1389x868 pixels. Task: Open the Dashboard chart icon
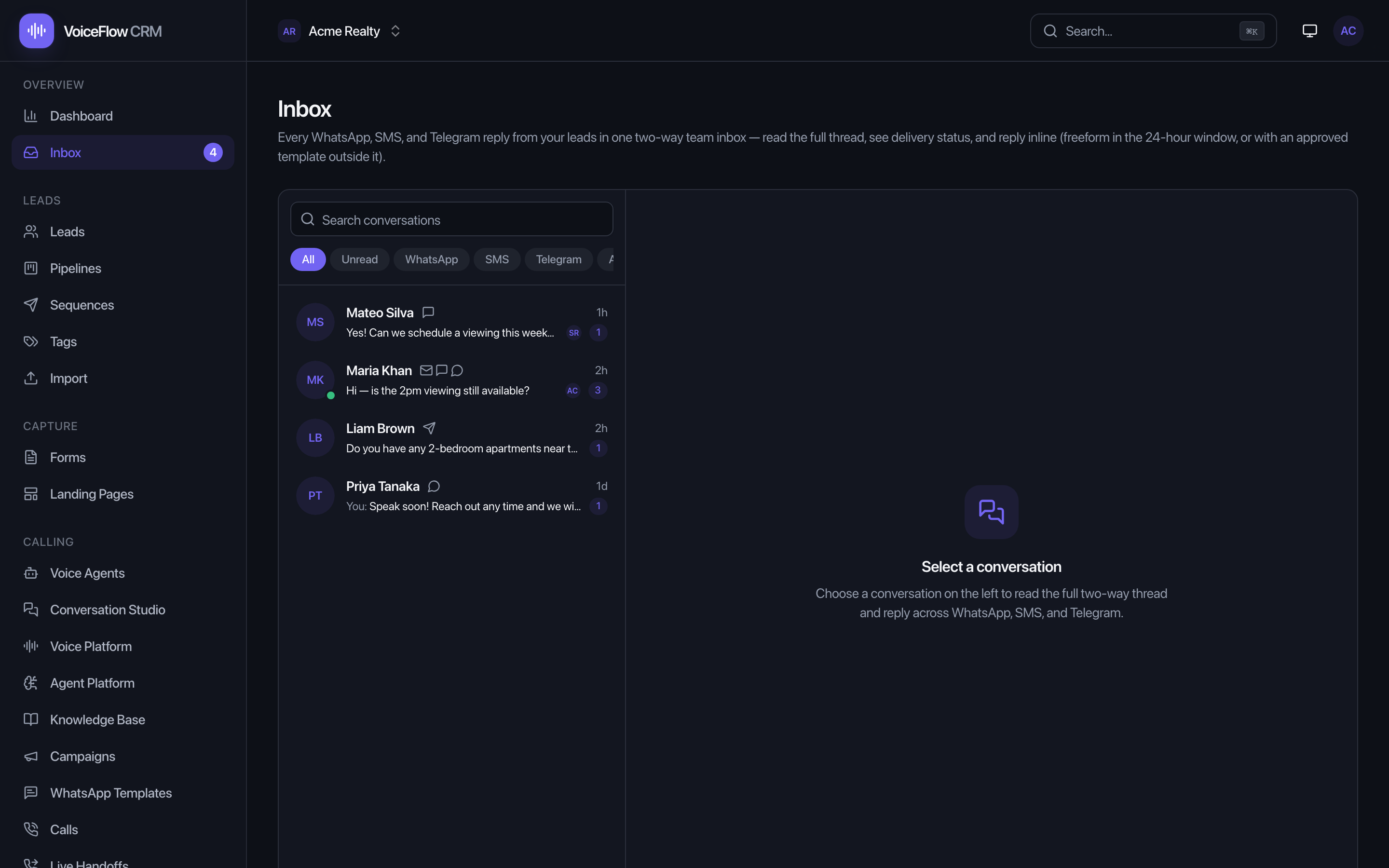(x=31, y=116)
